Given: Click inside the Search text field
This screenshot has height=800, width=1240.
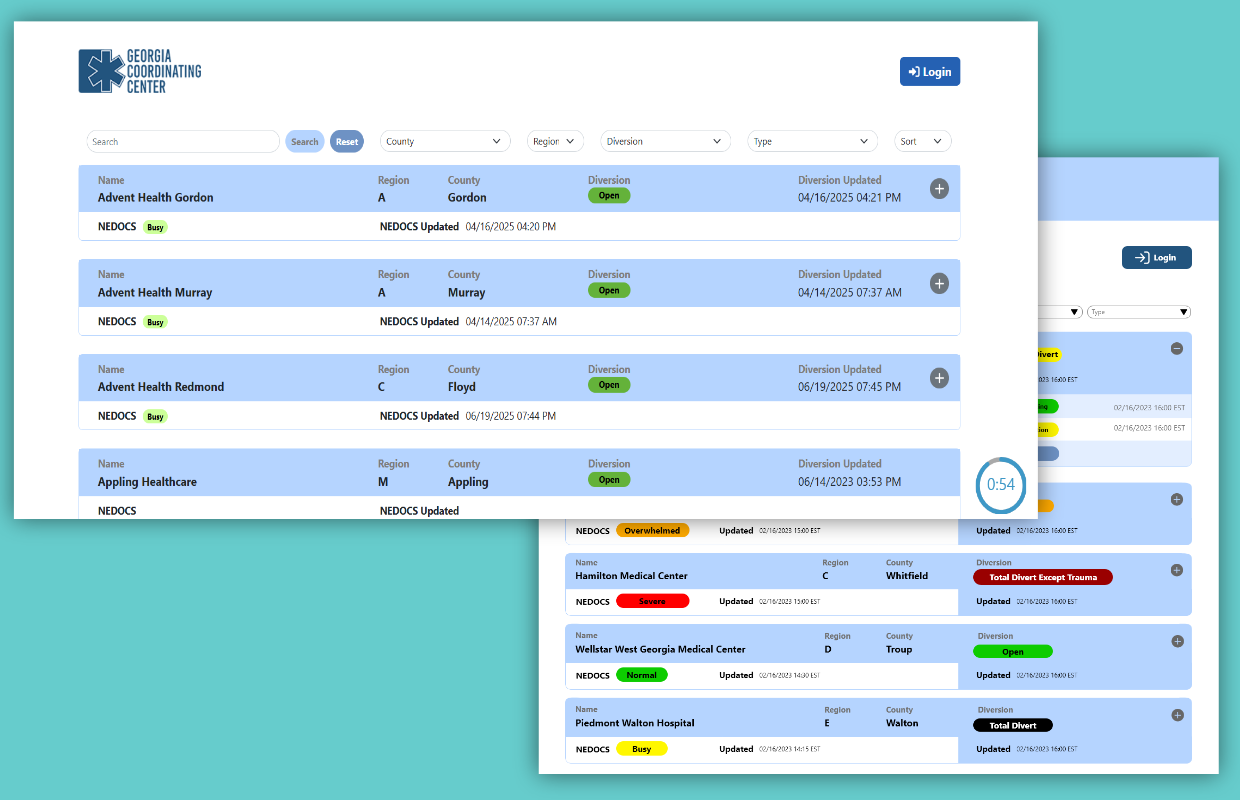Looking at the screenshot, I should coord(182,142).
